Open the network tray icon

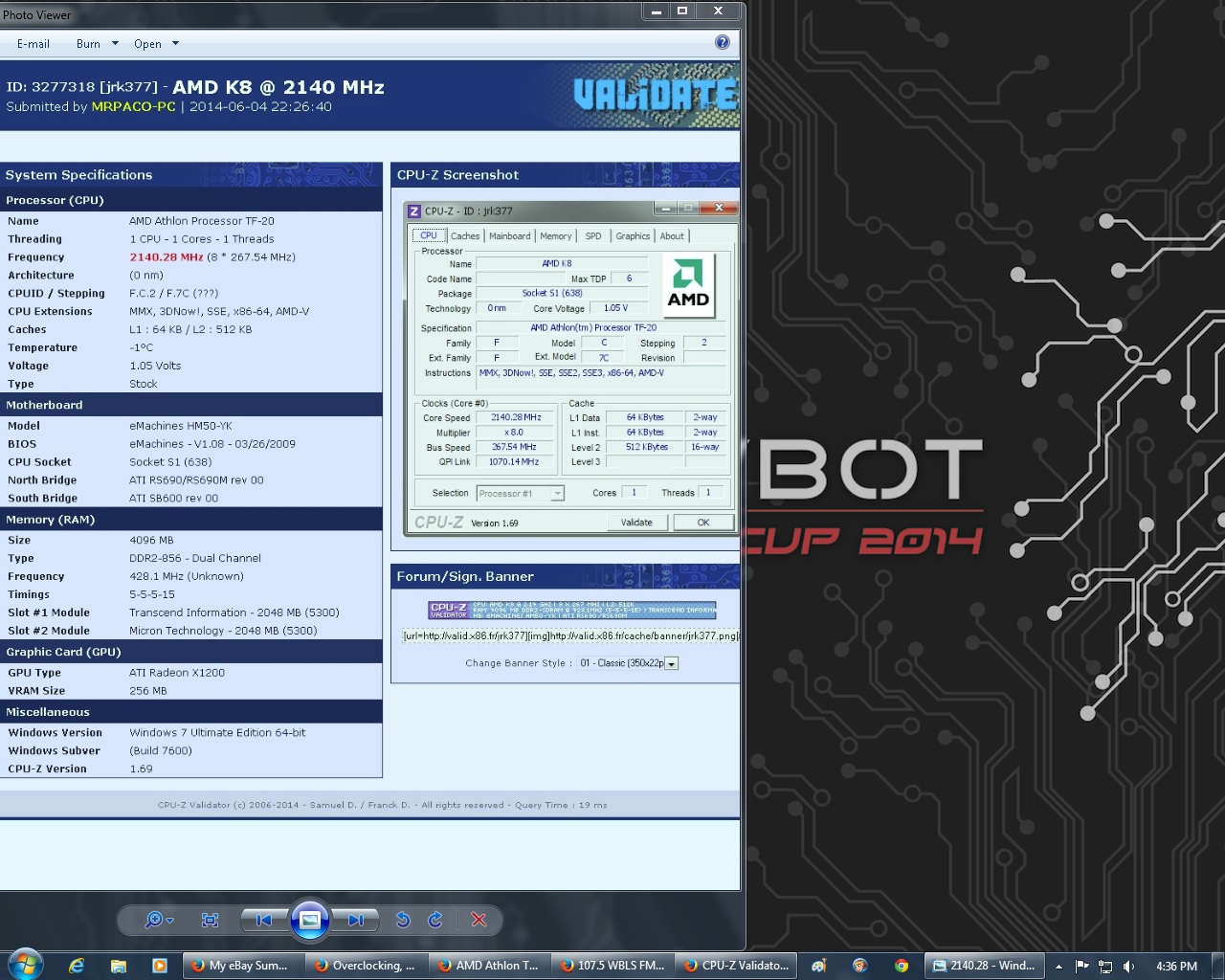tap(1105, 966)
